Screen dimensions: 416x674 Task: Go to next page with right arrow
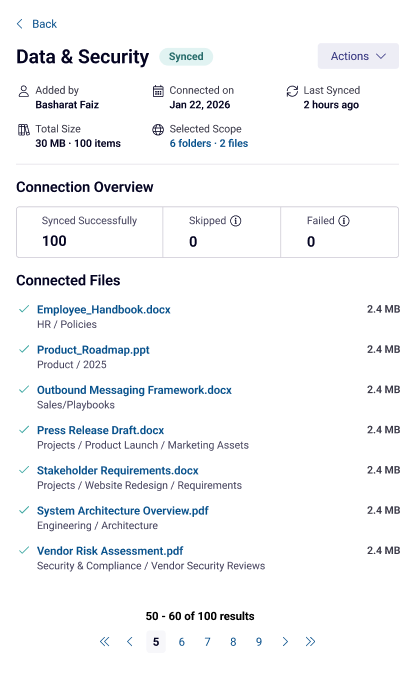[285, 642]
